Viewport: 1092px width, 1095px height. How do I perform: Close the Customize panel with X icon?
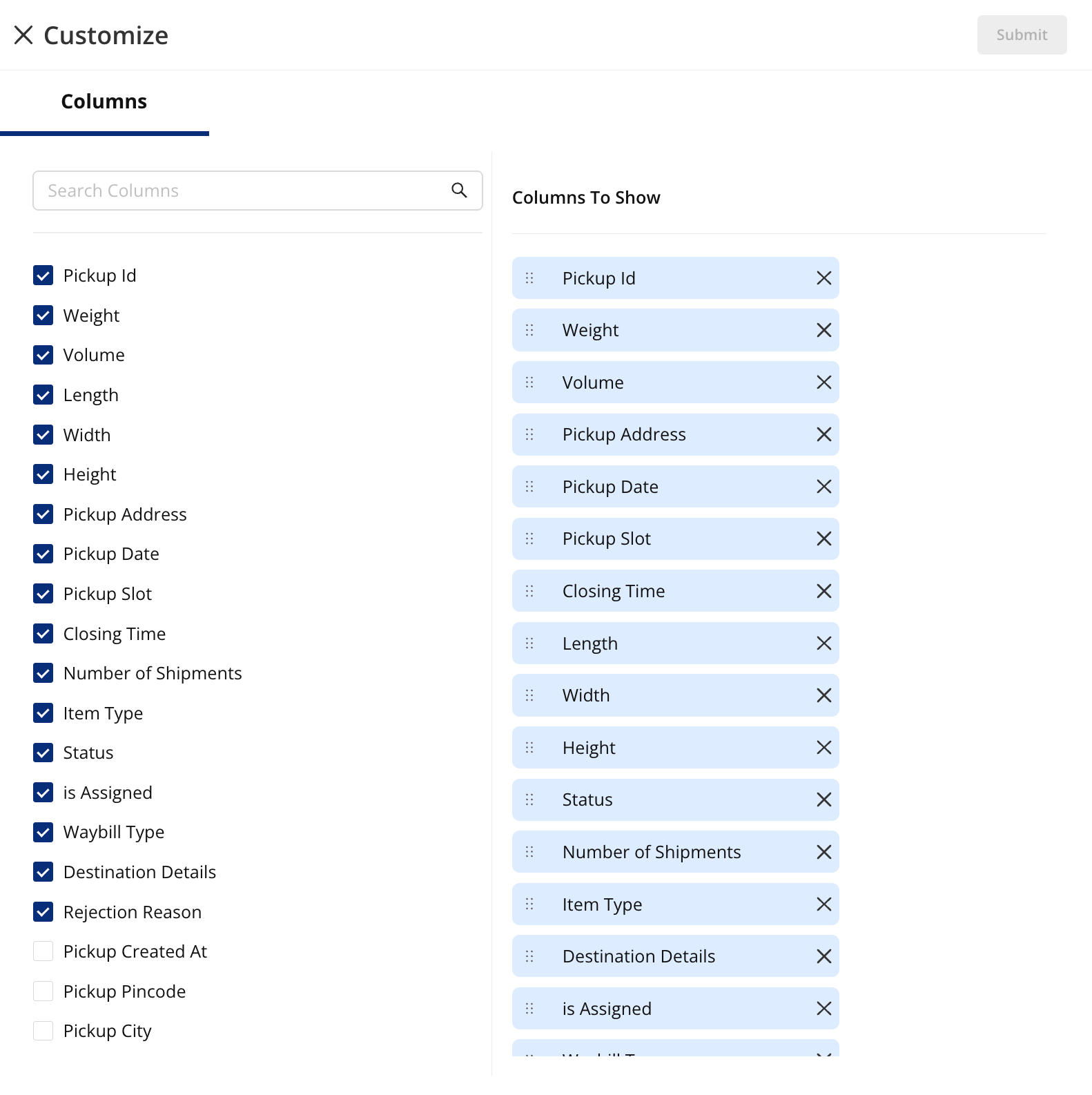coord(23,35)
